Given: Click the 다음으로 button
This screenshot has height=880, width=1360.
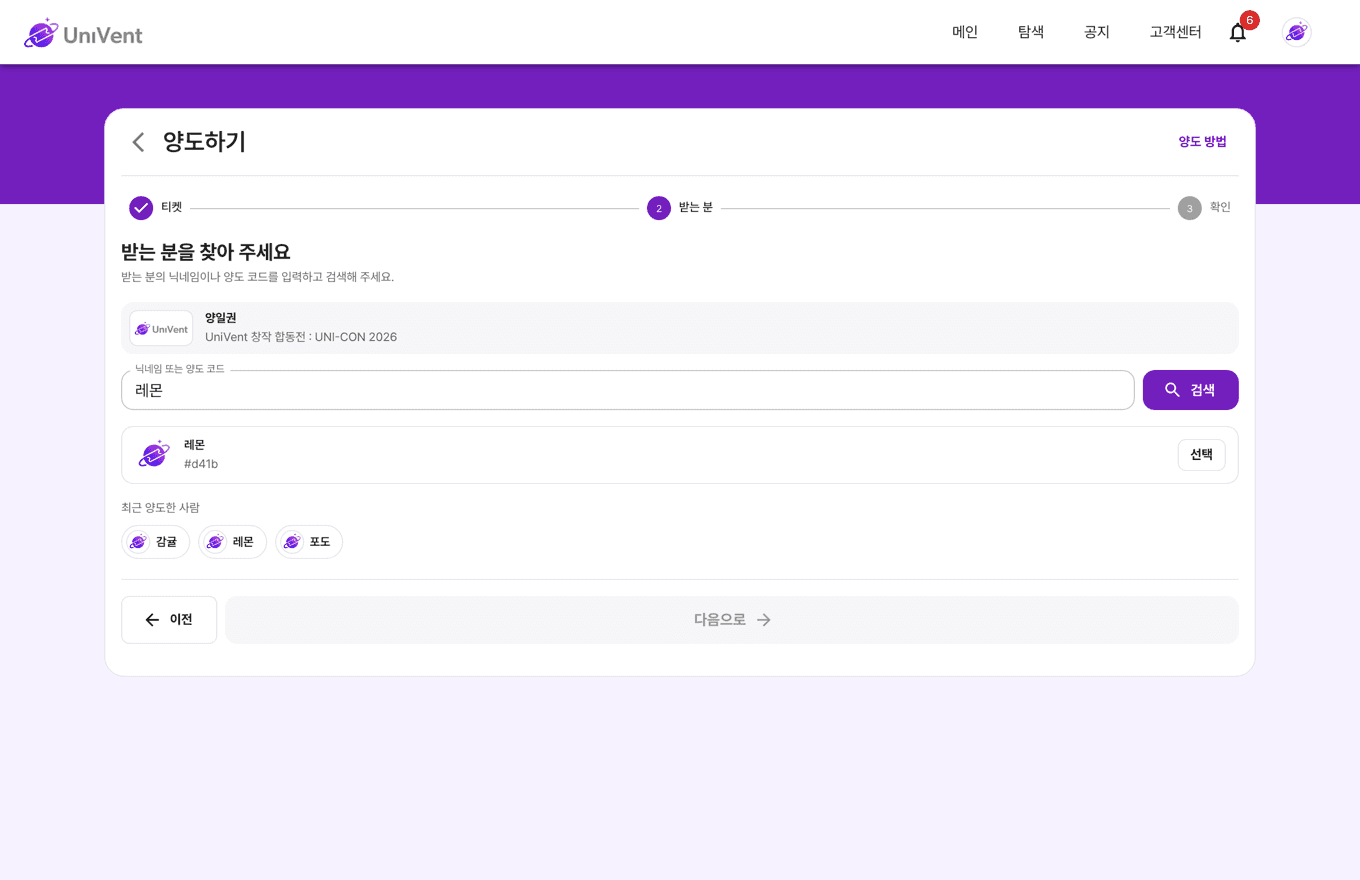Looking at the screenshot, I should (732, 620).
